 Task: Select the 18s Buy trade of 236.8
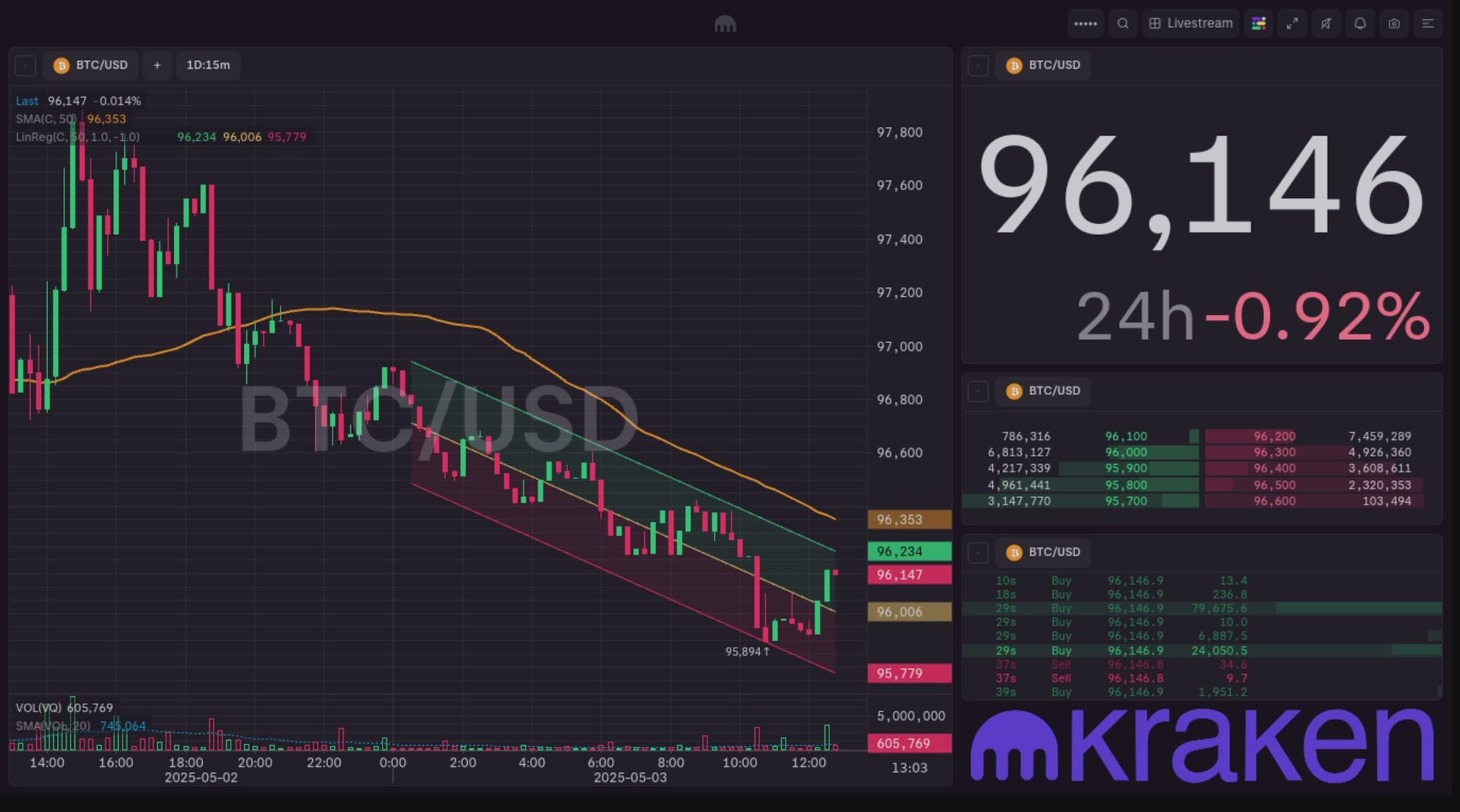coord(1201,595)
